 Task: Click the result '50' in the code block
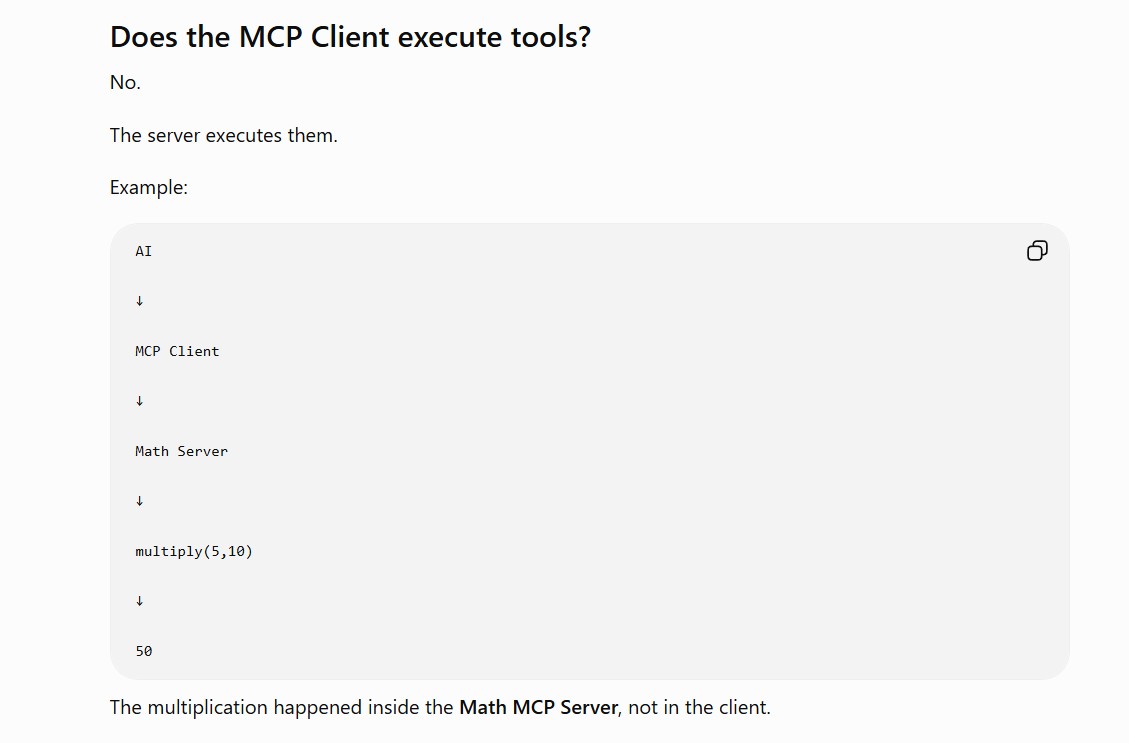point(144,652)
